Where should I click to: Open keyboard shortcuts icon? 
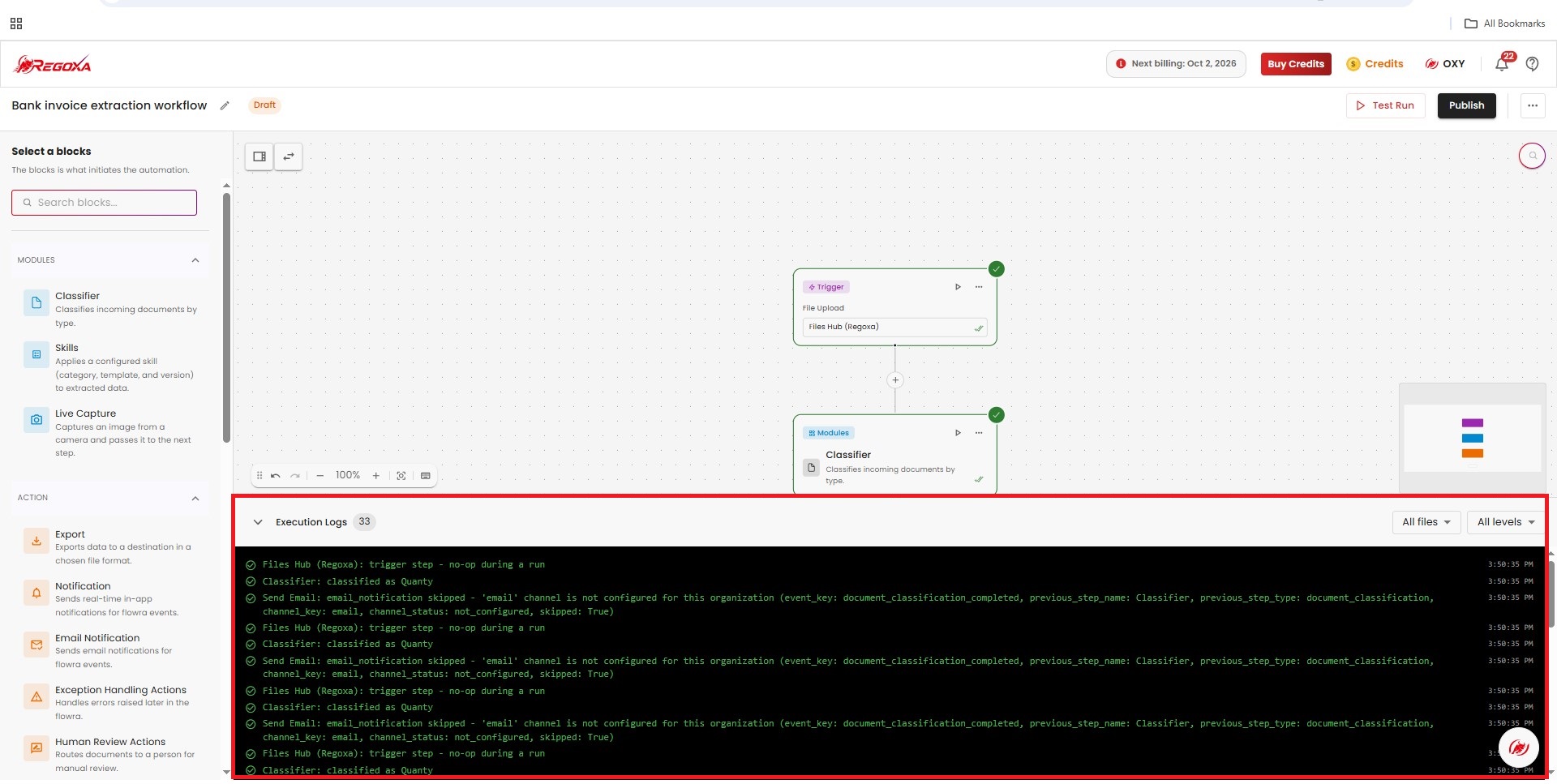[426, 476]
